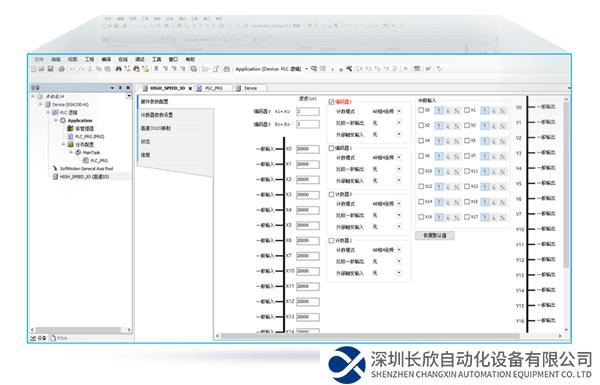Screen dimensions: 600x385
Task: Untick the first checked red encoder checkbox
Action: pos(331,102)
